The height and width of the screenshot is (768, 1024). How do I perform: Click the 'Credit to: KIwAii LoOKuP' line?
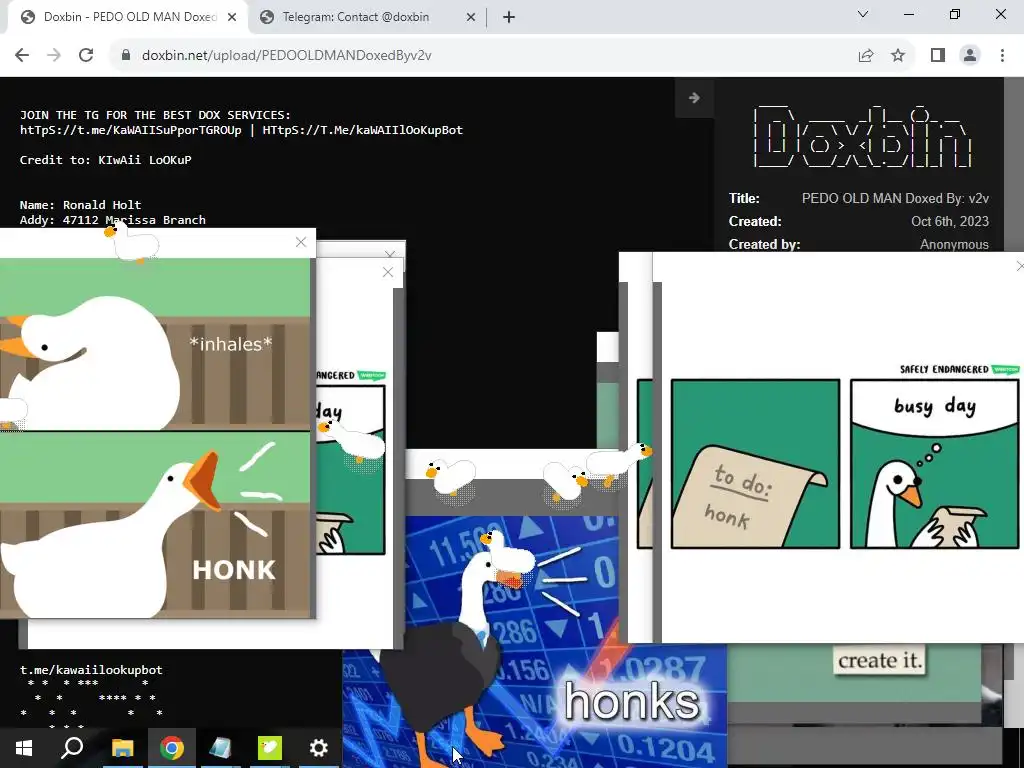(105, 160)
